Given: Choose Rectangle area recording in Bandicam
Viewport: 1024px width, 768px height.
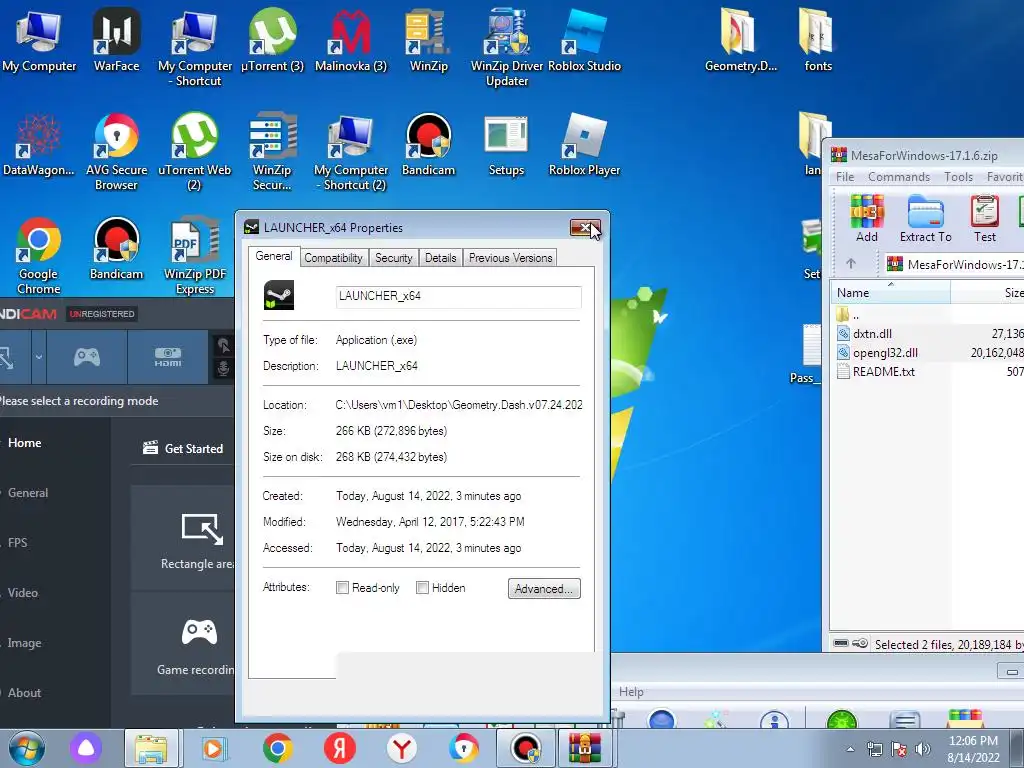Looking at the screenshot, I should point(197,539).
